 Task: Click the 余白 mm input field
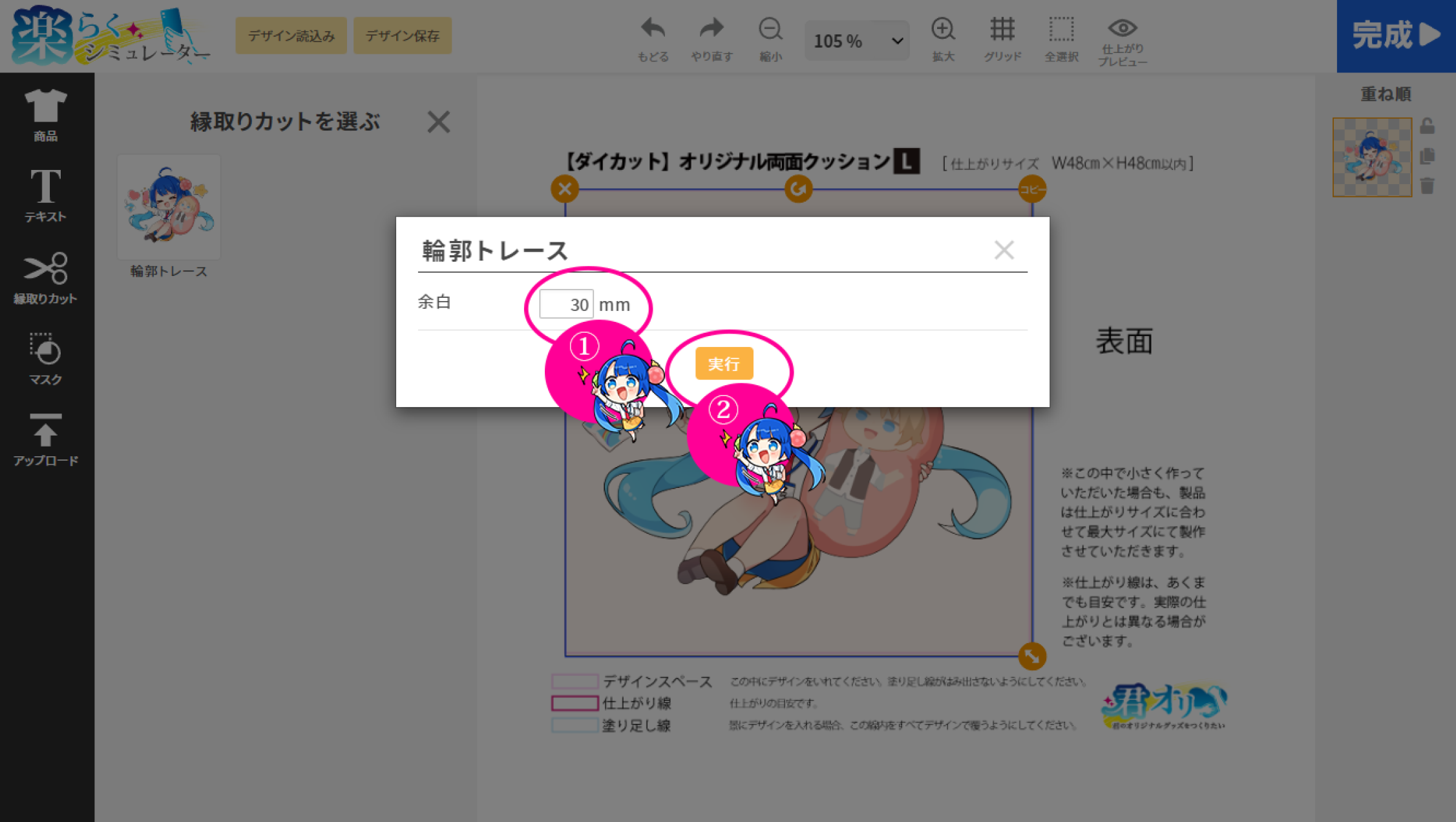coord(566,304)
